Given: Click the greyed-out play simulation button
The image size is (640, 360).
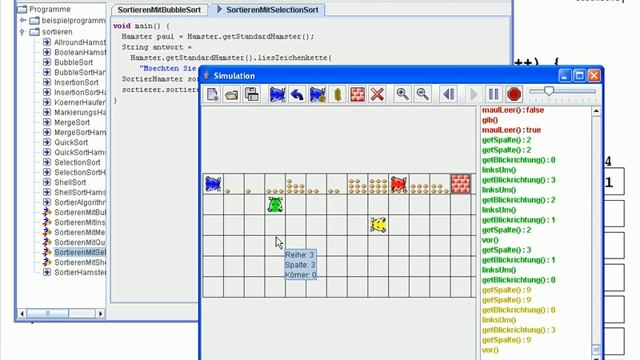Looking at the screenshot, I should click(x=473, y=94).
